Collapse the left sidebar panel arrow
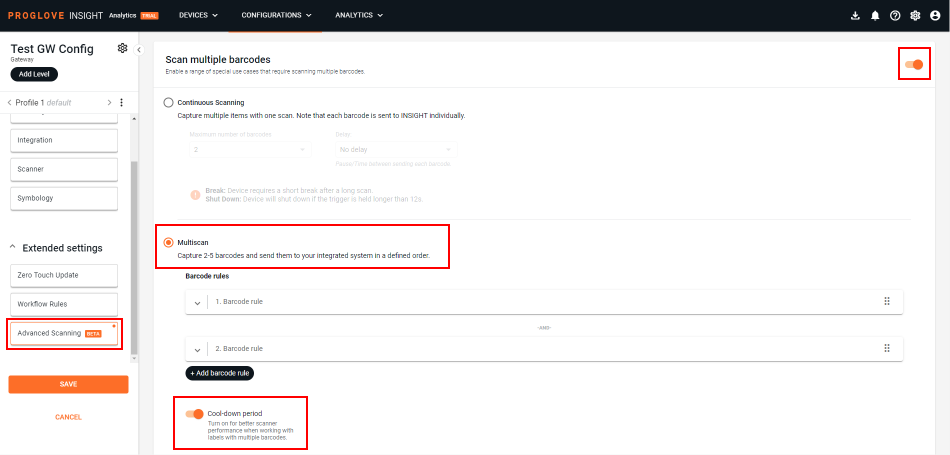Screen dimensions: 950x455 pos(138,50)
